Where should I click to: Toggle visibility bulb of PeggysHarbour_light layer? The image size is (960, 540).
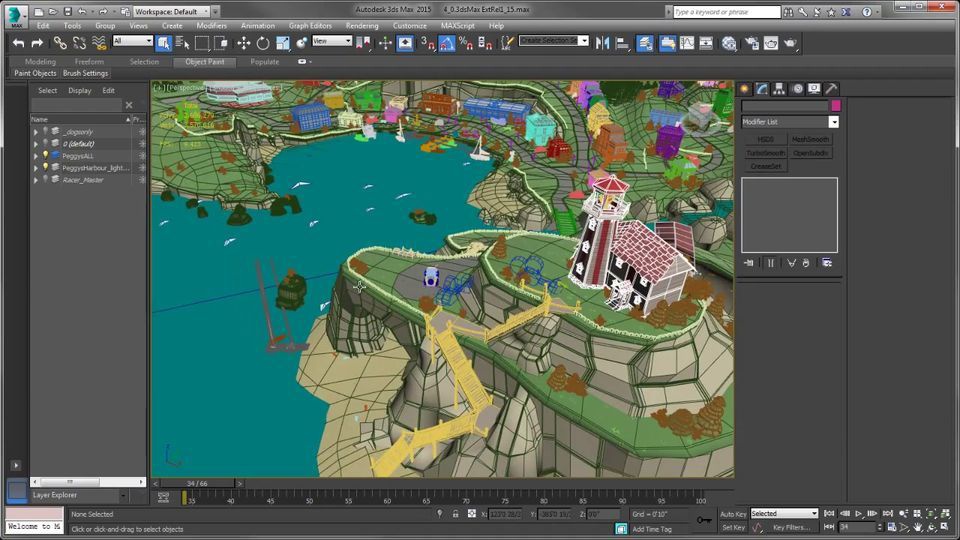click(x=45, y=167)
